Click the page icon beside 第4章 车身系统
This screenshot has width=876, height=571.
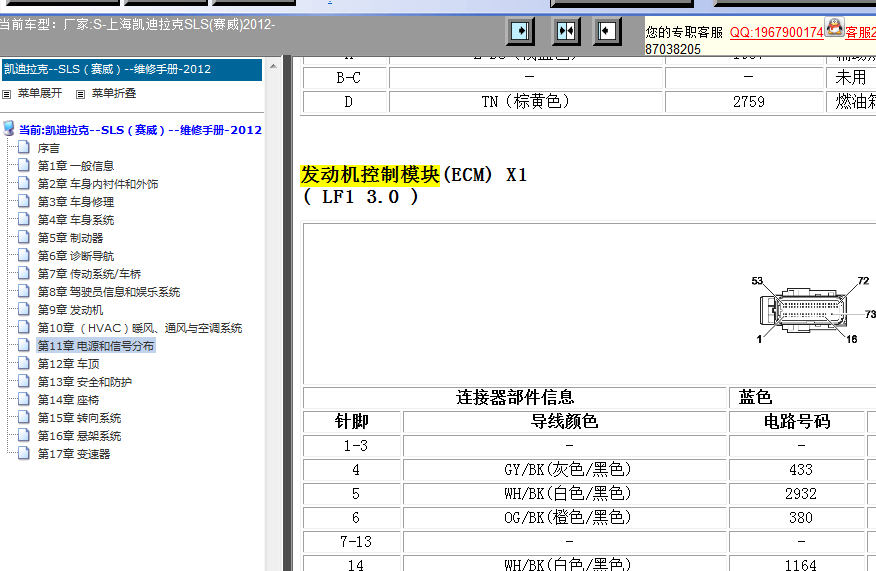pyautogui.click(x=23, y=218)
